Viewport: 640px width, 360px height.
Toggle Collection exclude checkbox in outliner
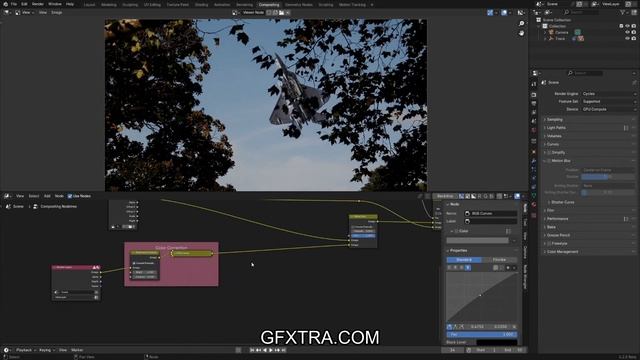click(x=621, y=26)
